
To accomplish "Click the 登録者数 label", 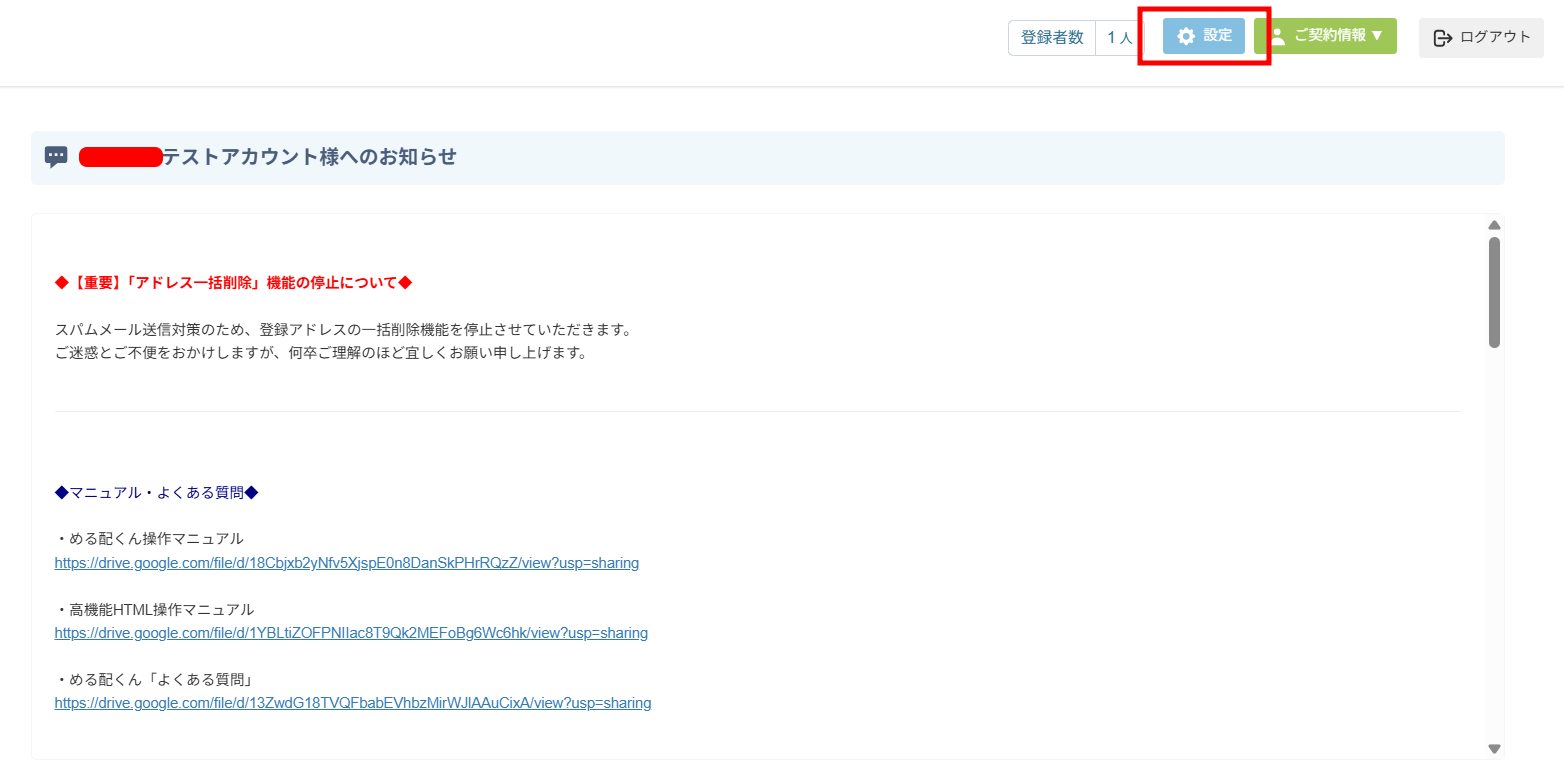I will tap(1051, 38).
